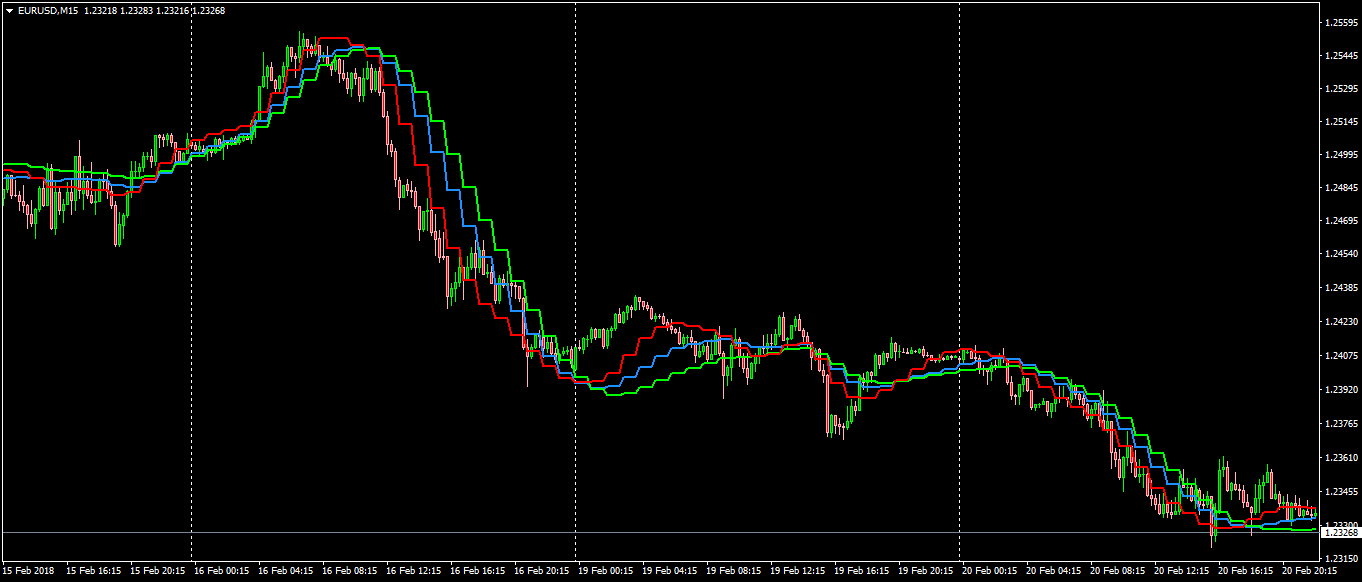Click the 1.24695 price axis label
The width and height of the screenshot is (1362, 582).
(1341, 221)
